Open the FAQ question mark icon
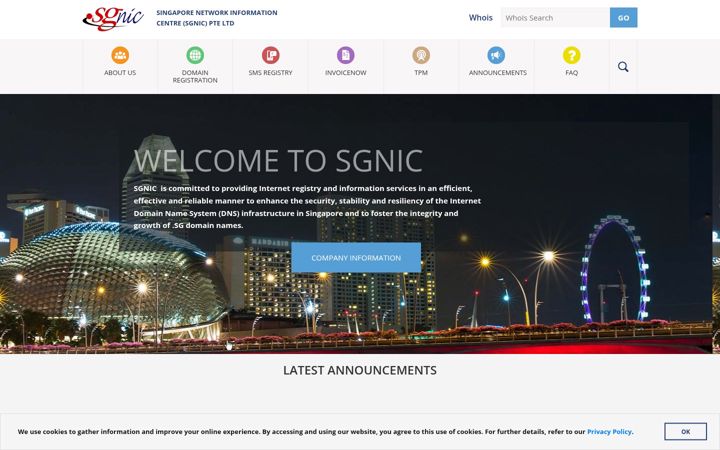 (x=572, y=55)
